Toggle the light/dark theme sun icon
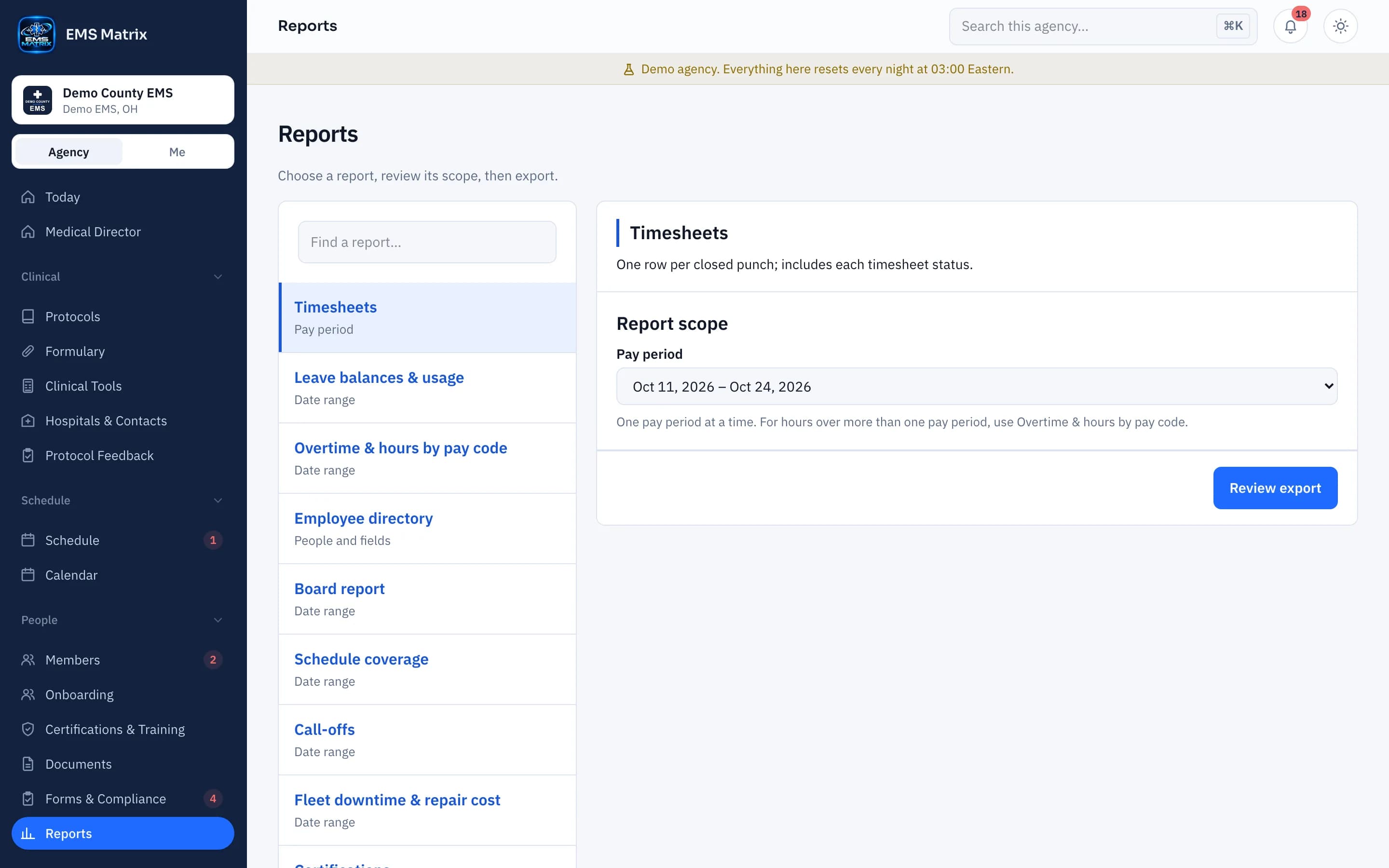The width and height of the screenshot is (1389, 868). 1340,27
